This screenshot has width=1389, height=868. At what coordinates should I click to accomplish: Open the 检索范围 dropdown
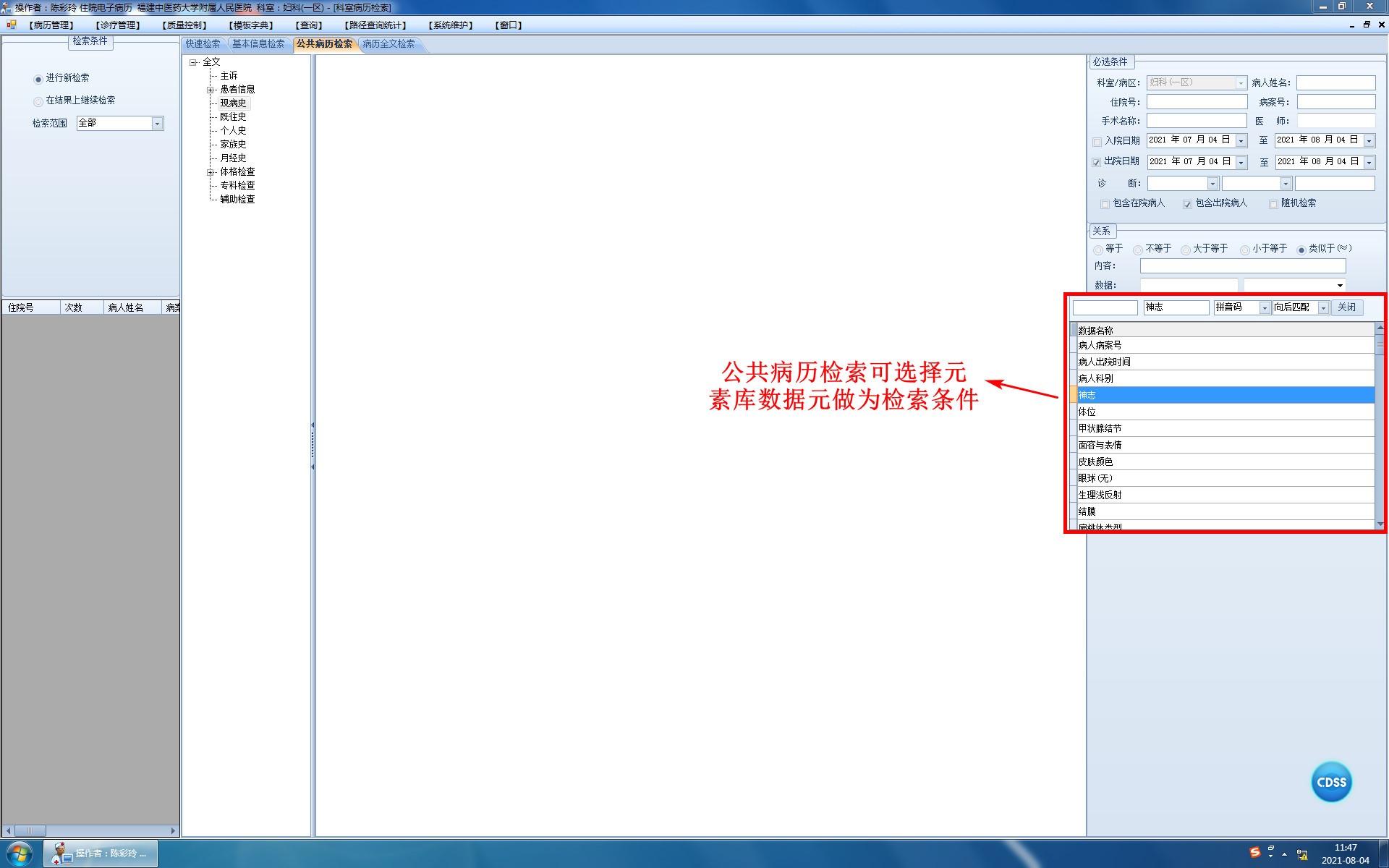[157, 124]
